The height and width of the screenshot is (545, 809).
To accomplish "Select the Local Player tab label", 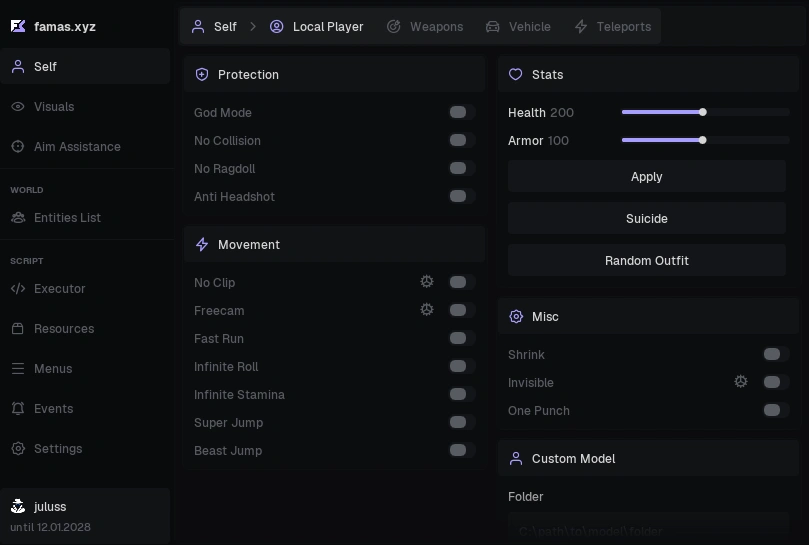I will 328,26.
